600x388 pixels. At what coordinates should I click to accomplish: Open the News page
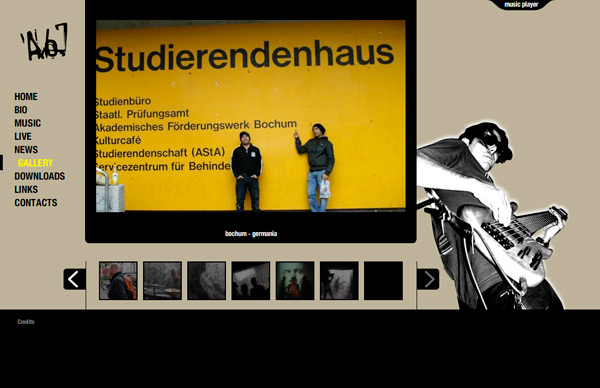[x=26, y=149]
